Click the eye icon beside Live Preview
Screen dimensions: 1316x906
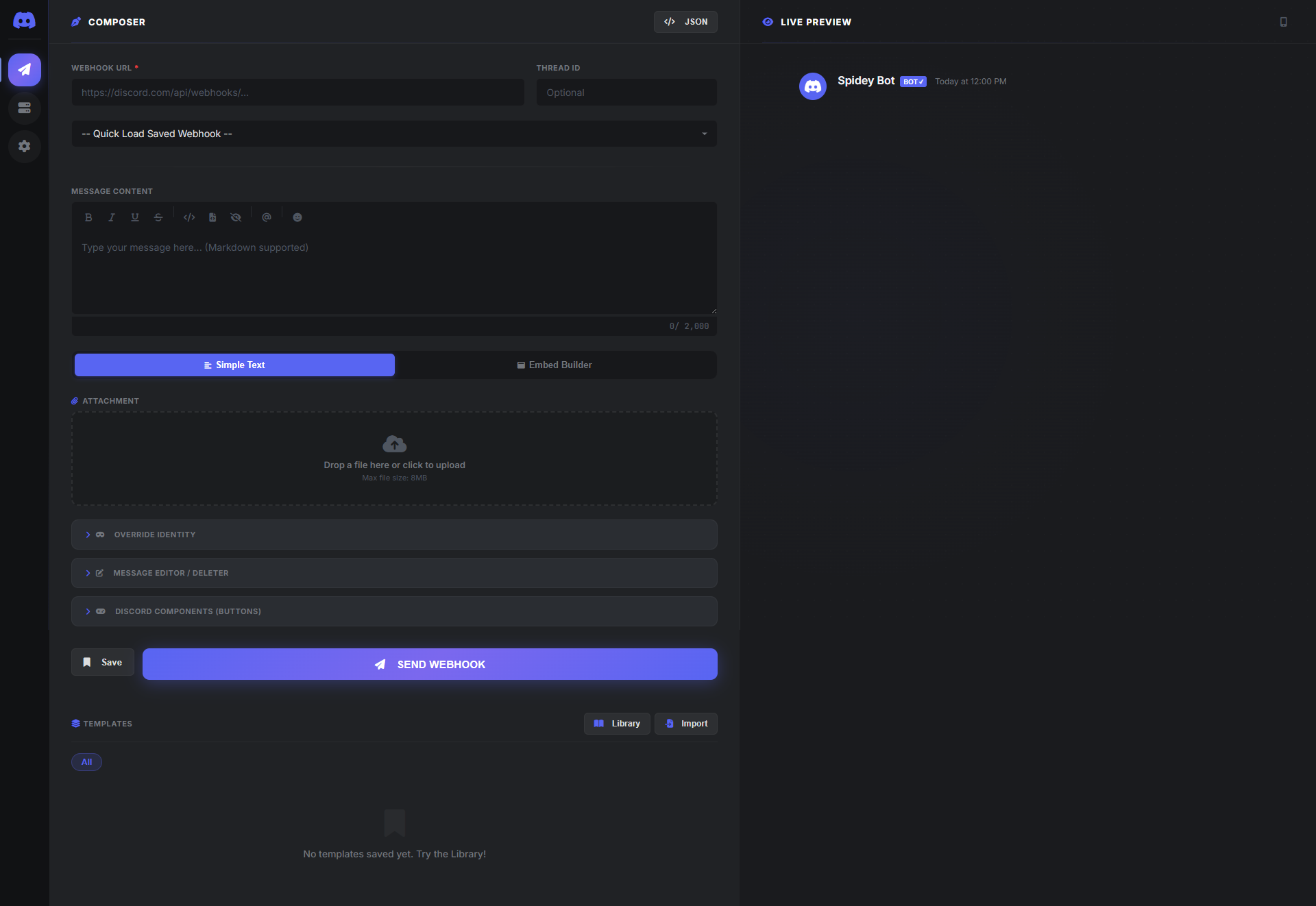768,22
